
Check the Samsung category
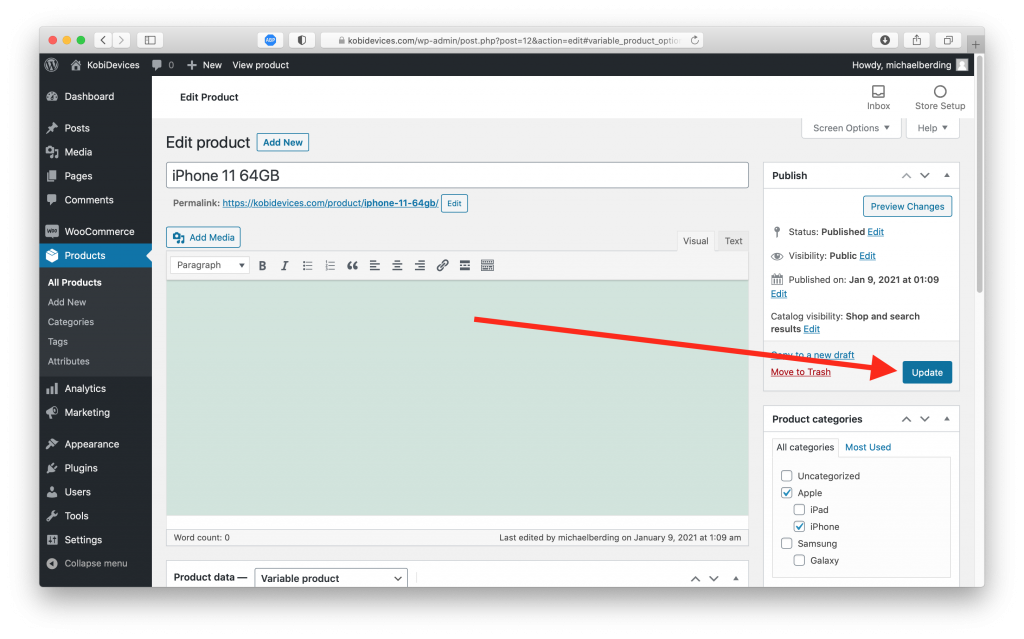click(787, 544)
